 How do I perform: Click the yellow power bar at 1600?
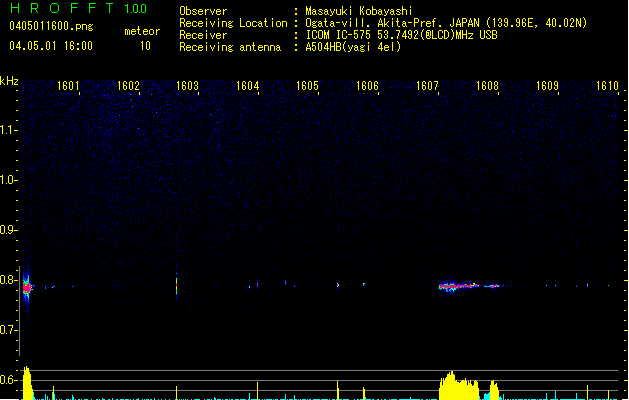click(x=27, y=383)
